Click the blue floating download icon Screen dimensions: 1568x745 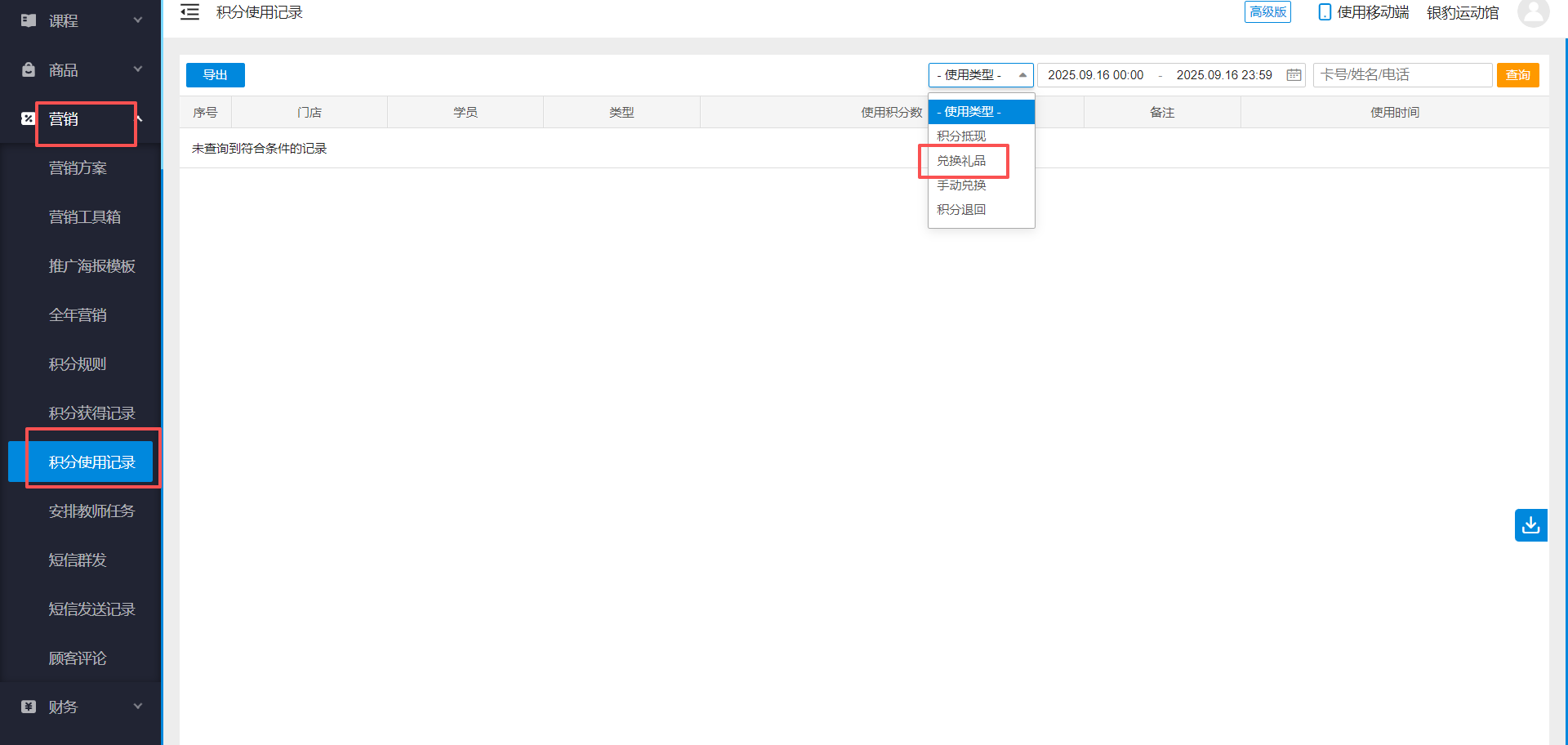[1530, 525]
